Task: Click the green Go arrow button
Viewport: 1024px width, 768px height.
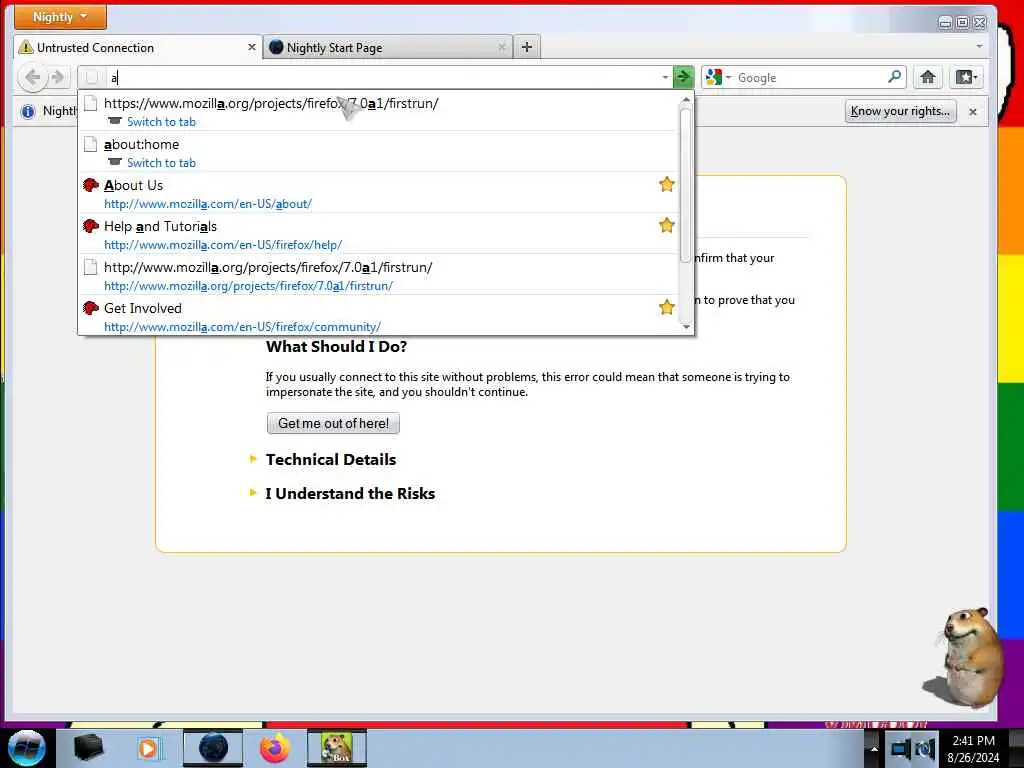Action: [x=683, y=78]
